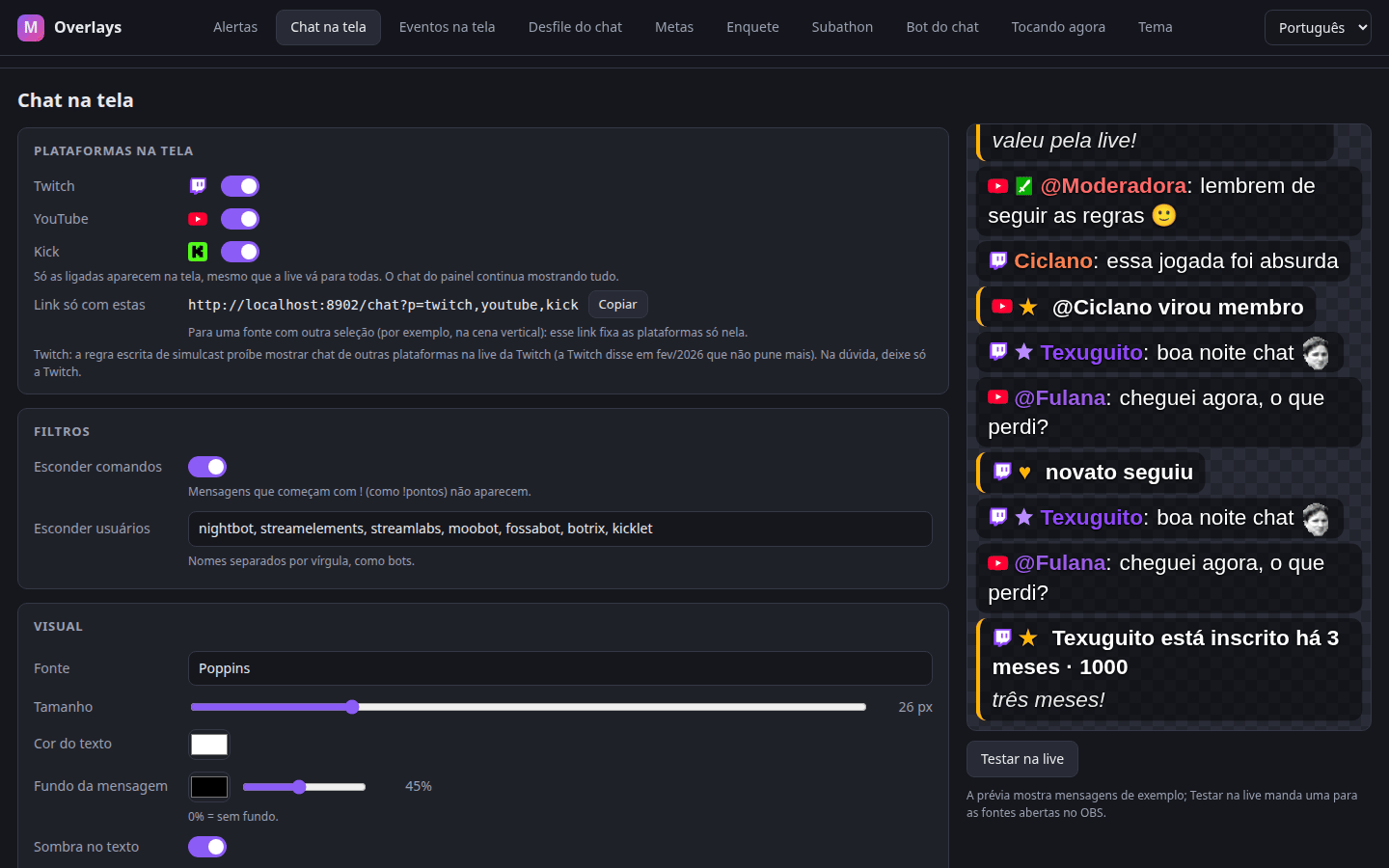Viewport: 1389px width, 868px height.
Task: Click the Twitch icon on 'novato seguiu' alert
Action: 1002,472
